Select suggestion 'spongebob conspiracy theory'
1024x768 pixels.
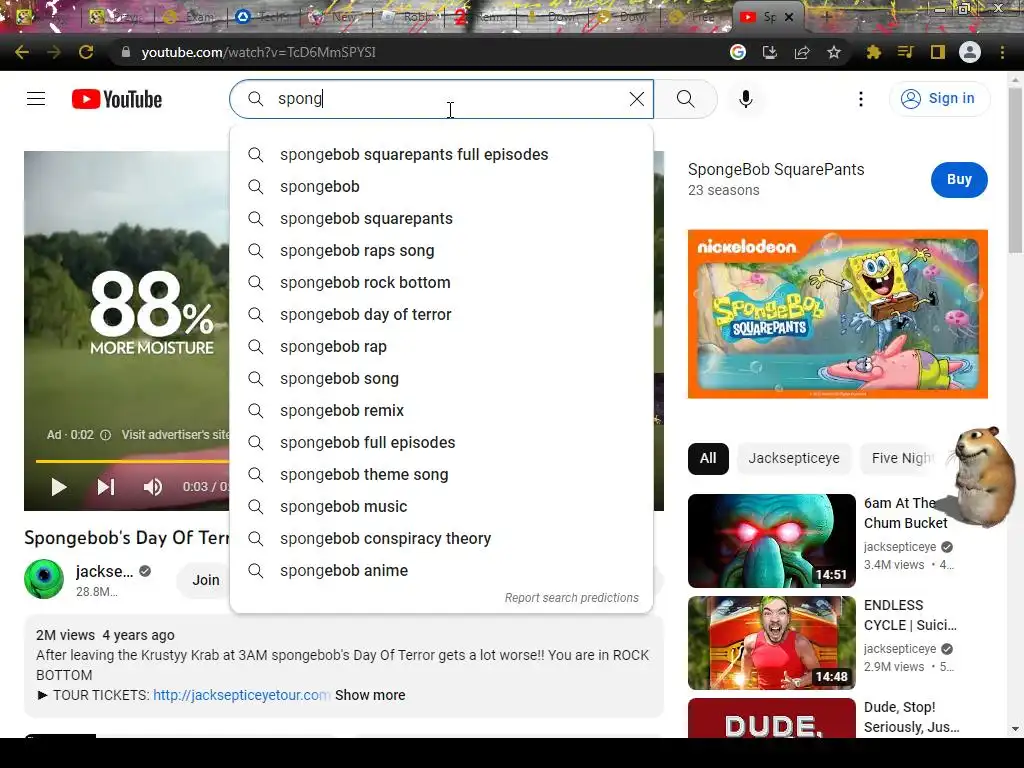(x=441, y=539)
